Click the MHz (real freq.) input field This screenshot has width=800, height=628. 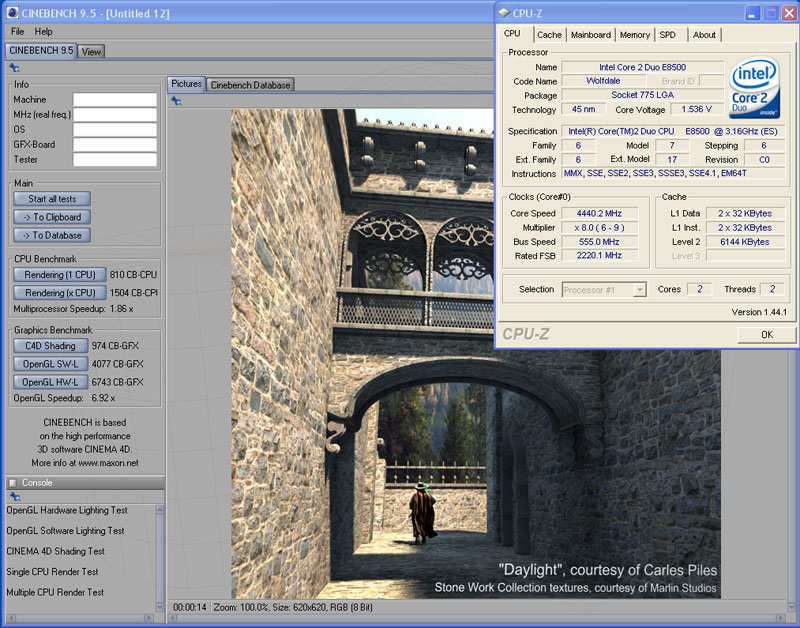click(x=115, y=114)
